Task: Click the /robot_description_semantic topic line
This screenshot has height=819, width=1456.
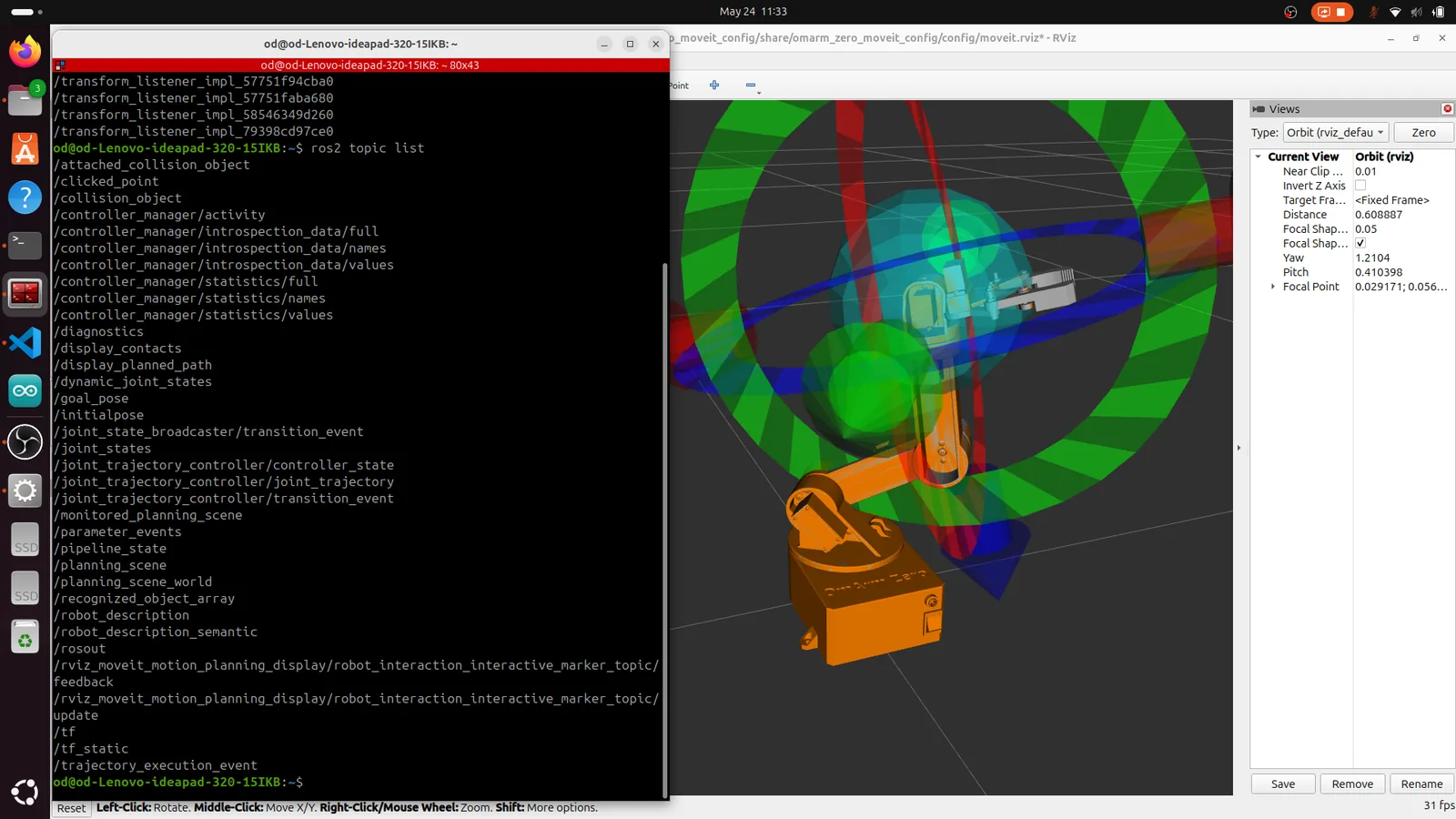Action: 155,632
